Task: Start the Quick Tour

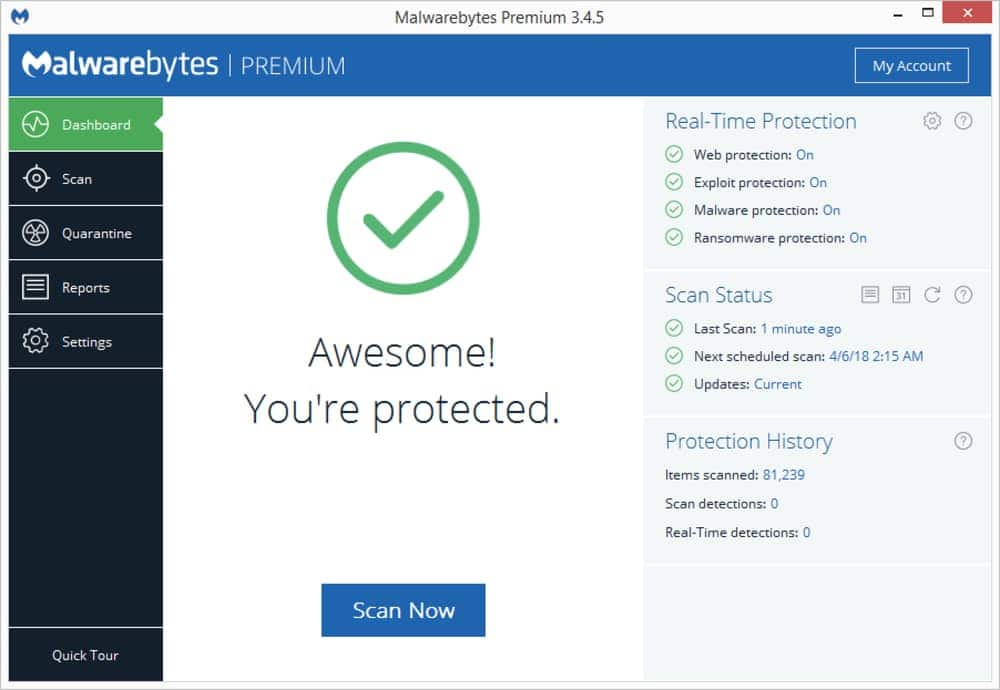Action: click(85, 655)
